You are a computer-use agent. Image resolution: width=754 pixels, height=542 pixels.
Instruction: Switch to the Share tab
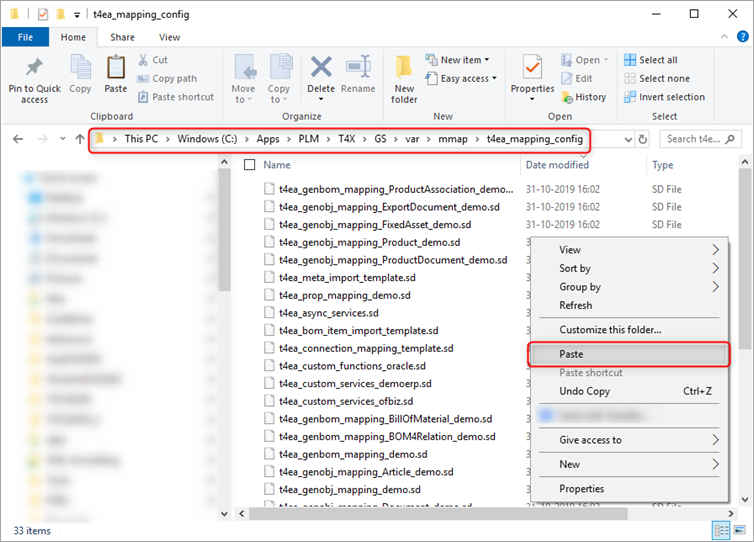coord(122,37)
